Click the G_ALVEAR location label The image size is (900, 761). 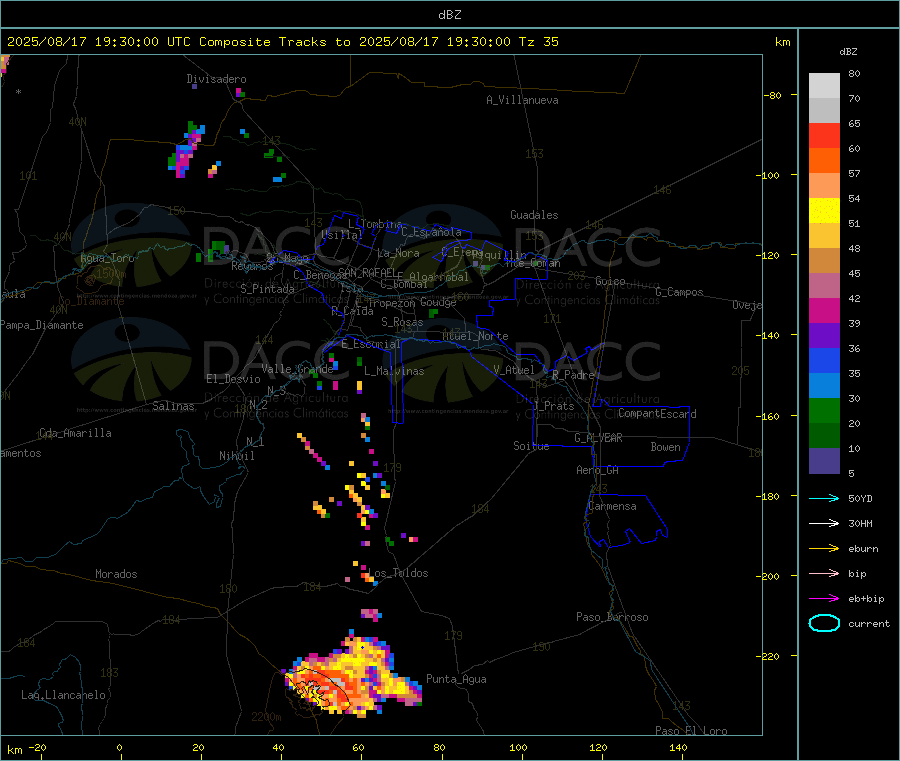click(x=598, y=438)
